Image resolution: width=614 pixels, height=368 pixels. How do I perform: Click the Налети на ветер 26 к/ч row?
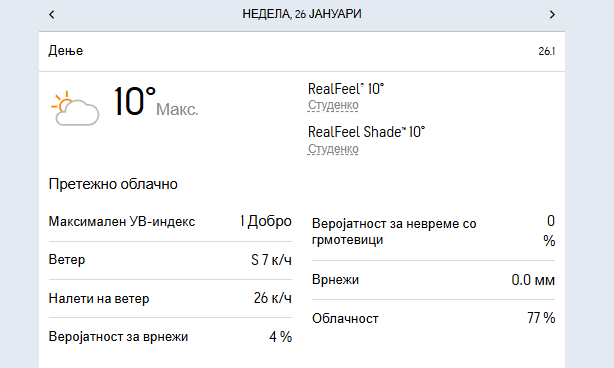tap(170, 298)
